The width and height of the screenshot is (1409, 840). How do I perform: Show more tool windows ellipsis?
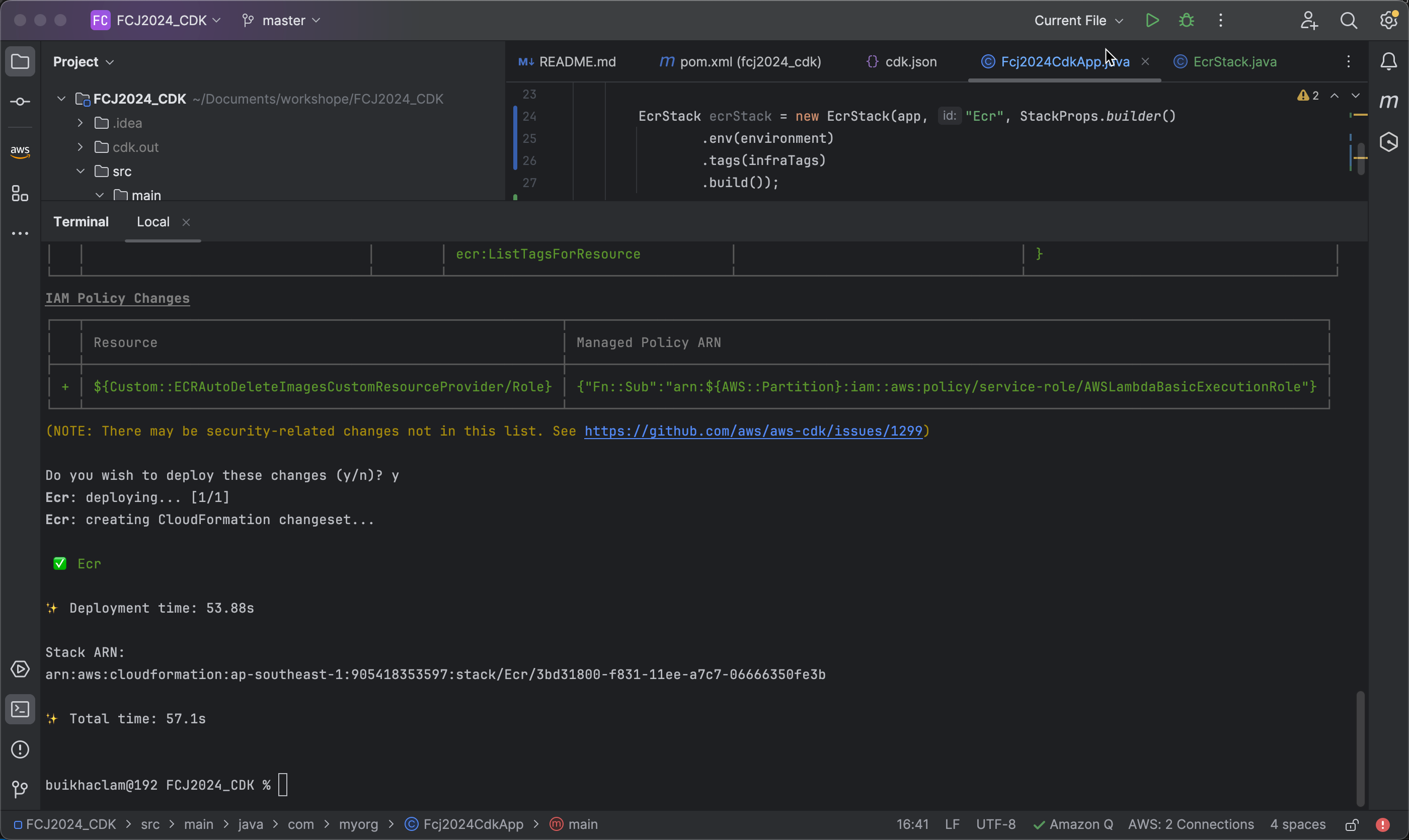pyautogui.click(x=21, y=233)
